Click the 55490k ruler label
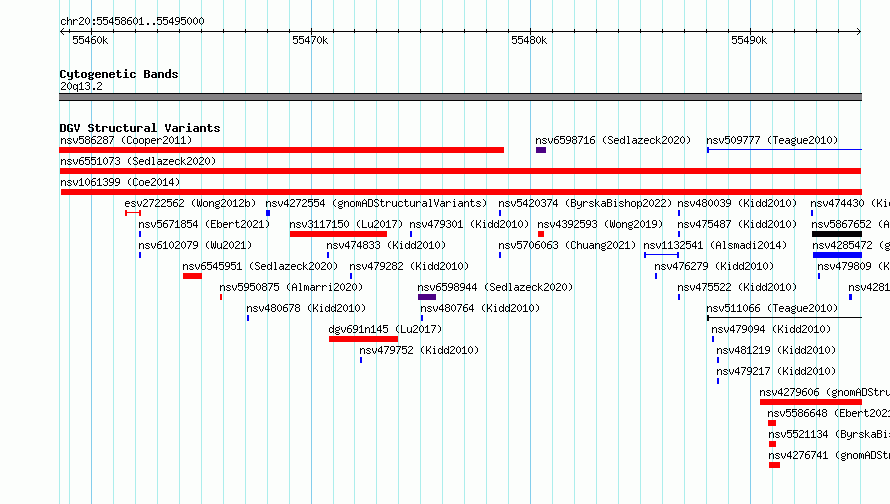This screenshot has height=504, width=890. point(749,40)
